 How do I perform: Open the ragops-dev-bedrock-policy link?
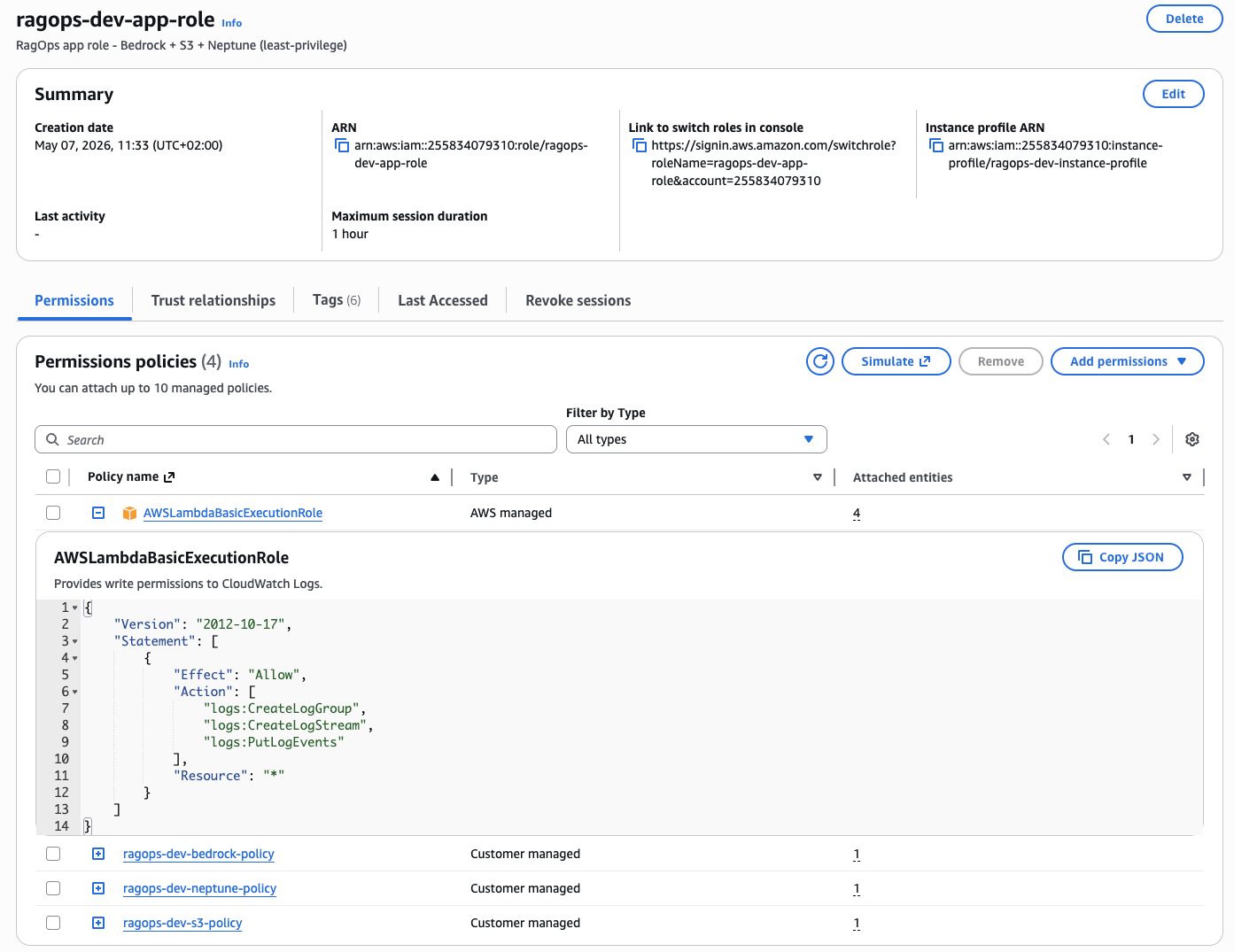[x=198, y=854]
